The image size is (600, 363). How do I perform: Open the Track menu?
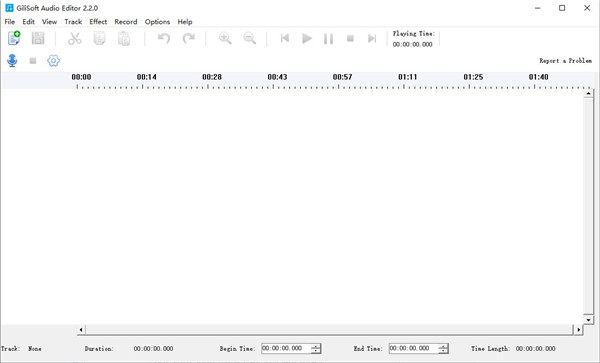pos(73,22)
